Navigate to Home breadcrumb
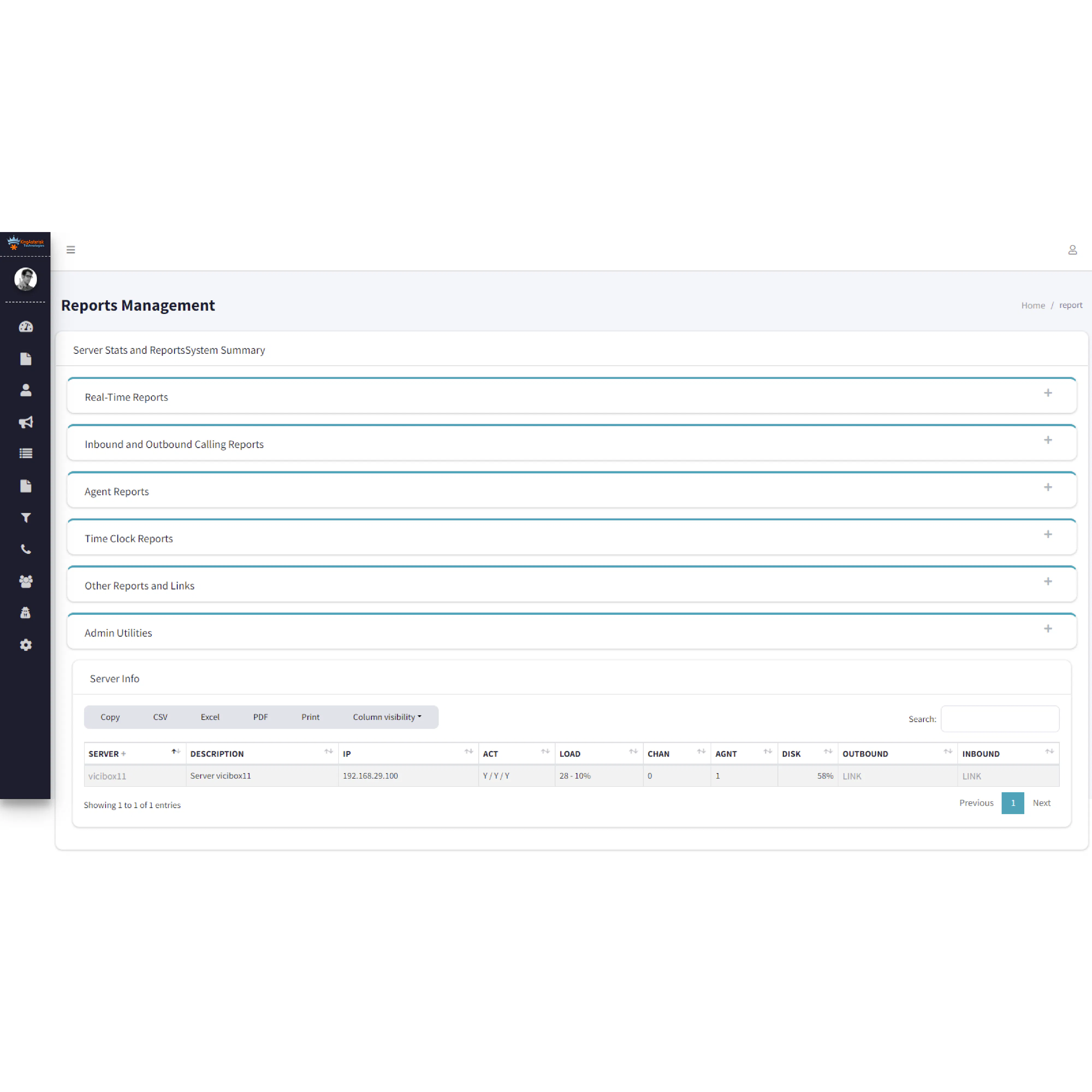Viewport: 1092px width, 1092px height. click(x=1033, y=305)
